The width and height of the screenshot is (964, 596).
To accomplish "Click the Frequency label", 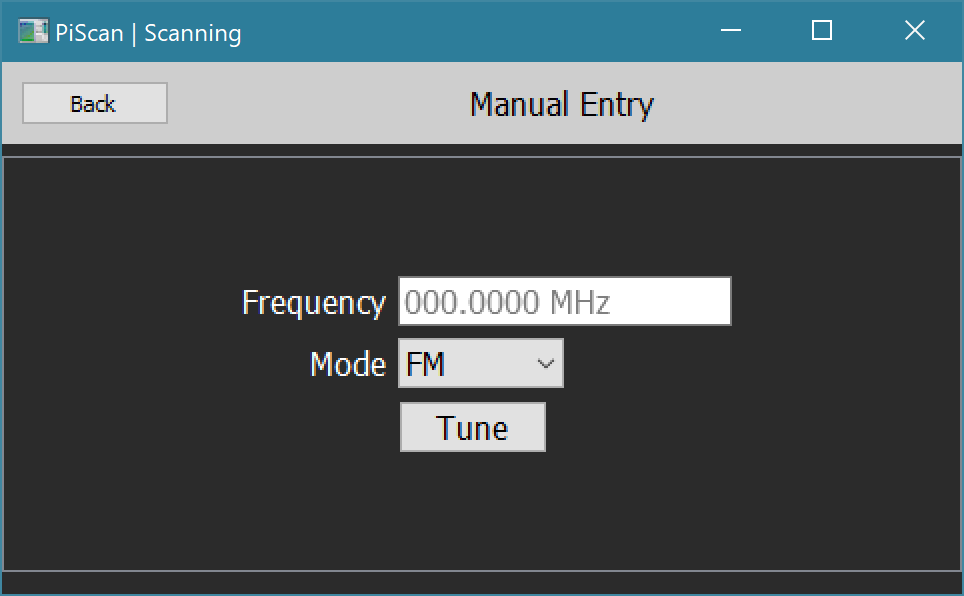I will 313,303.
